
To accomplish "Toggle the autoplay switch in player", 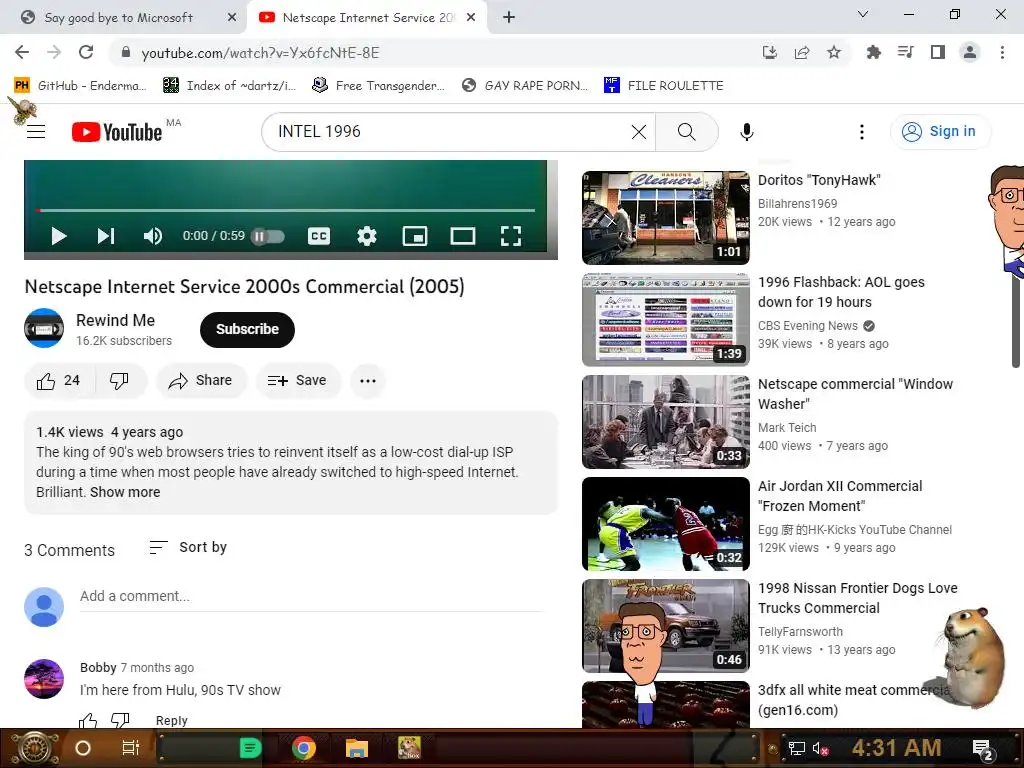I will [x=268, y=236].
